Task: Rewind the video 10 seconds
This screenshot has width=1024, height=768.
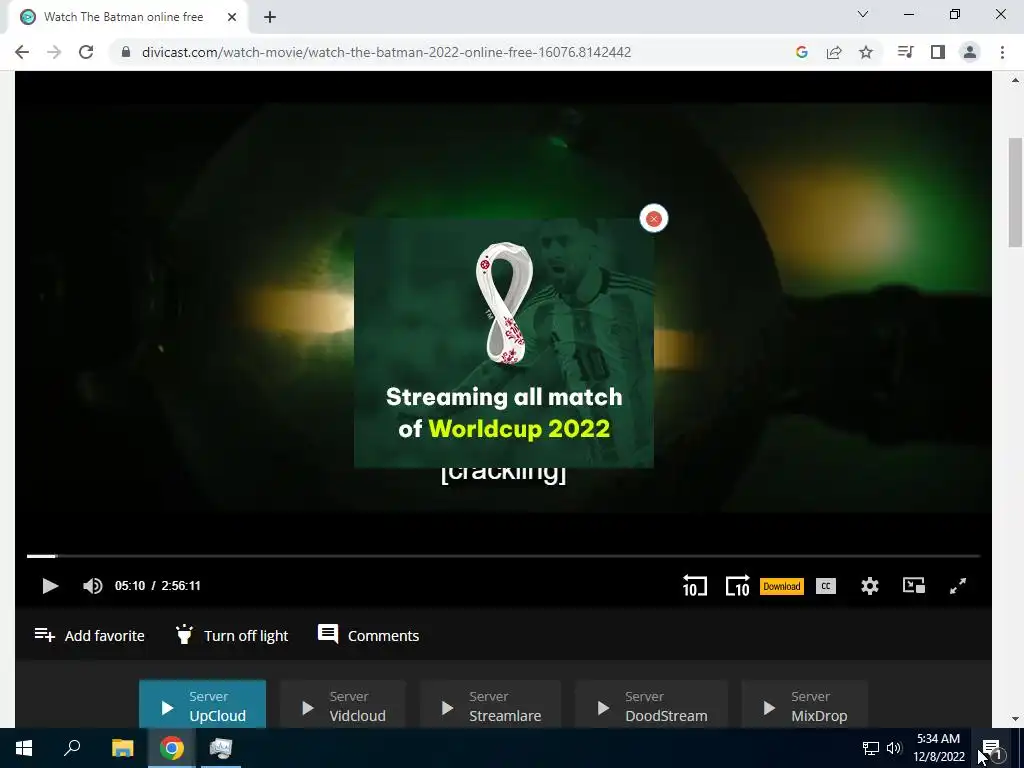Action: tap(694, 586)
